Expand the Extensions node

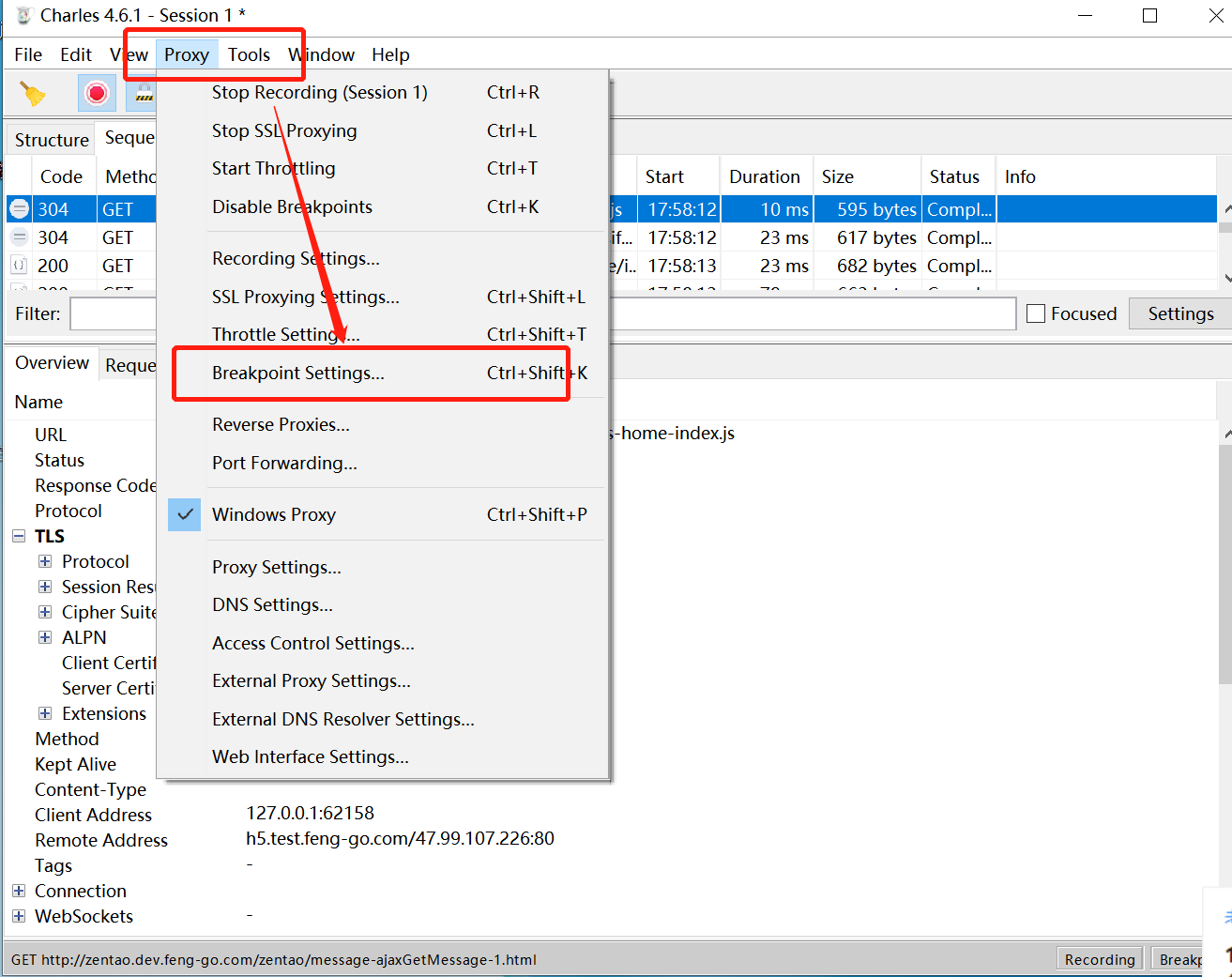(x=45, y=713)
